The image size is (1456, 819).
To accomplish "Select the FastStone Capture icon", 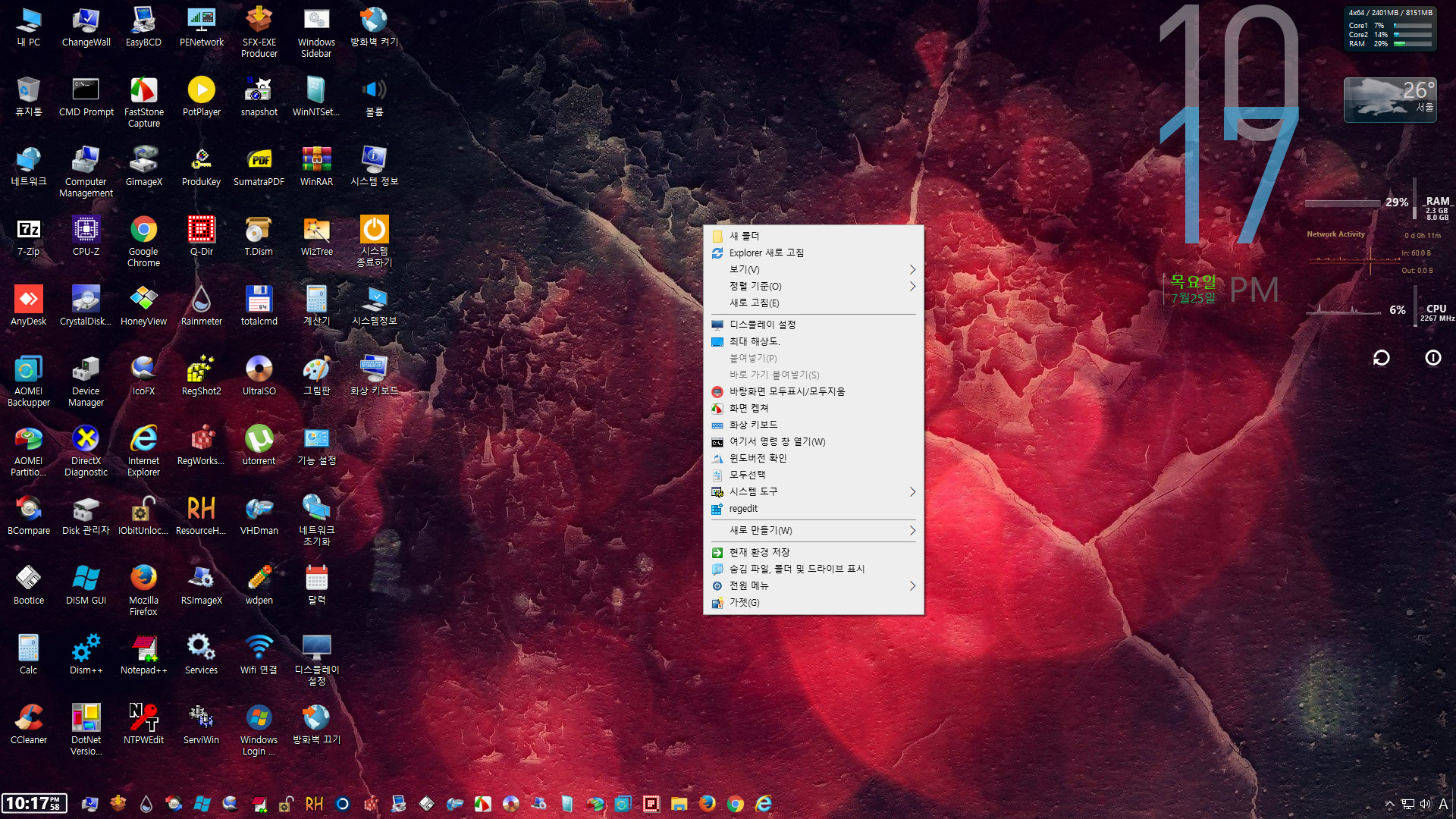I will (x=143, y=102).
